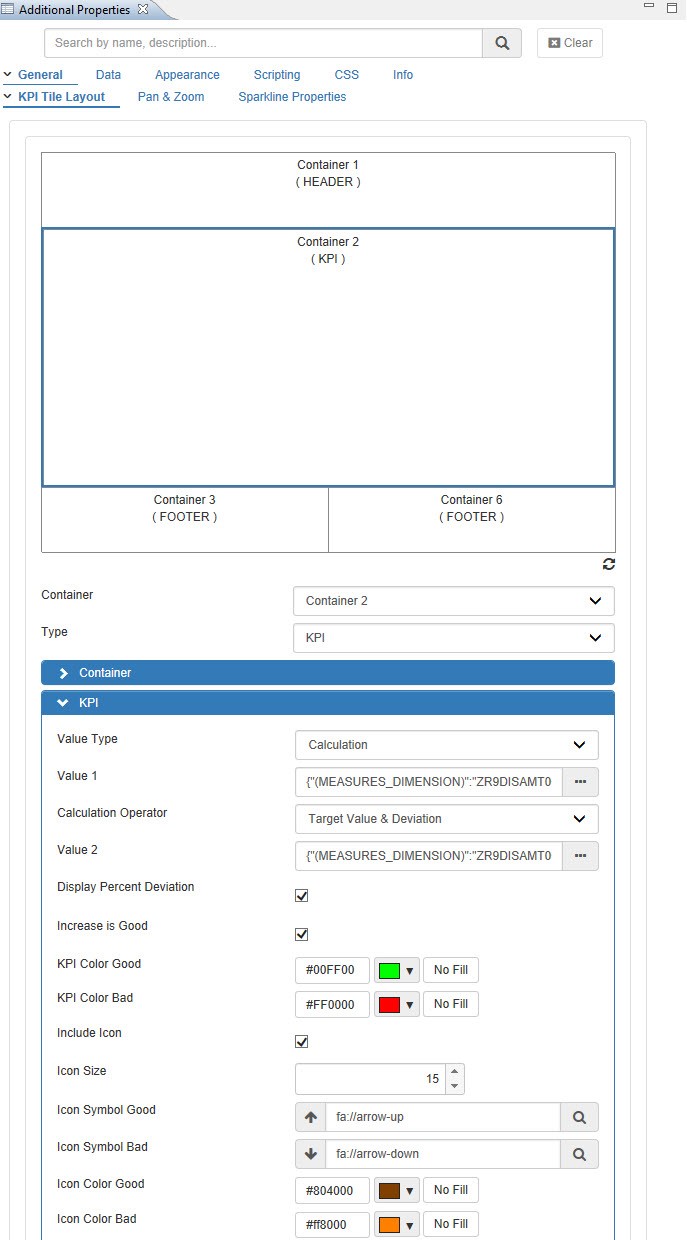
Task: Browse icons for Icon Symbol Bad
Action: coord(579,1154)
